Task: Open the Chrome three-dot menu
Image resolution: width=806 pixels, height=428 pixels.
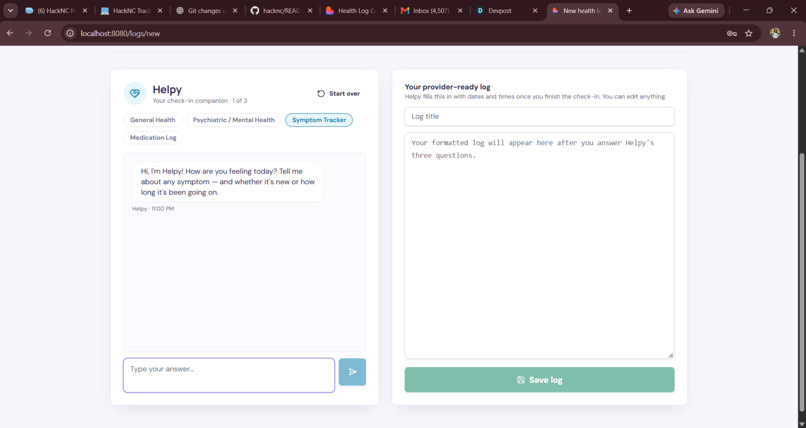Action: pyautogui.click(x=794, y=33)
